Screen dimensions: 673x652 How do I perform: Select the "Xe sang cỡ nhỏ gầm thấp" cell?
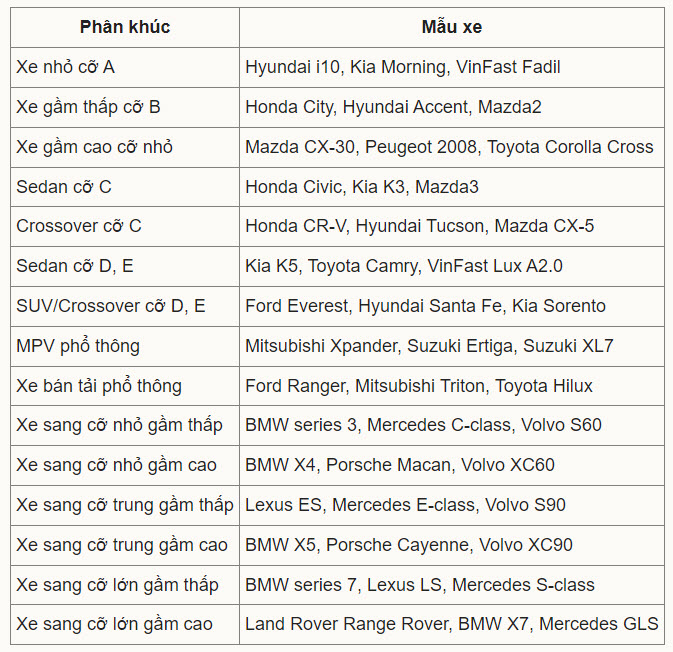click(x=120, y=425)
